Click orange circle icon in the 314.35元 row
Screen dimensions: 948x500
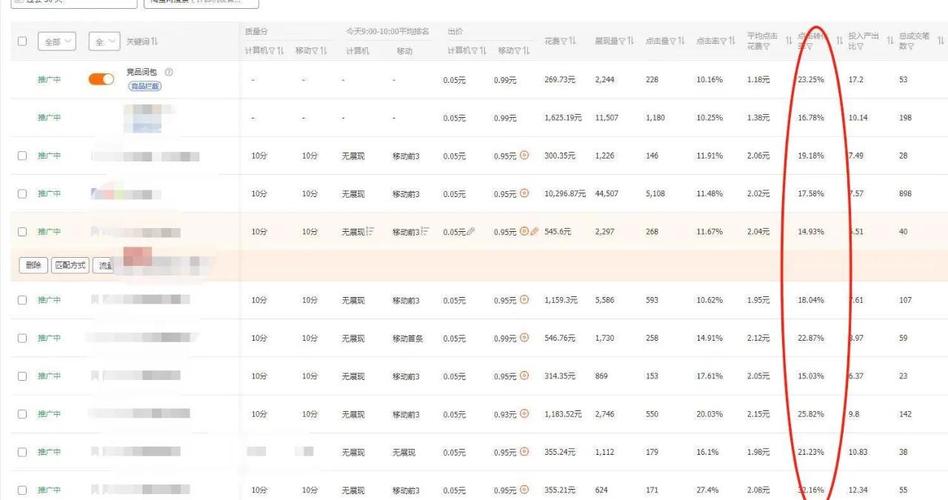(524, 375)
